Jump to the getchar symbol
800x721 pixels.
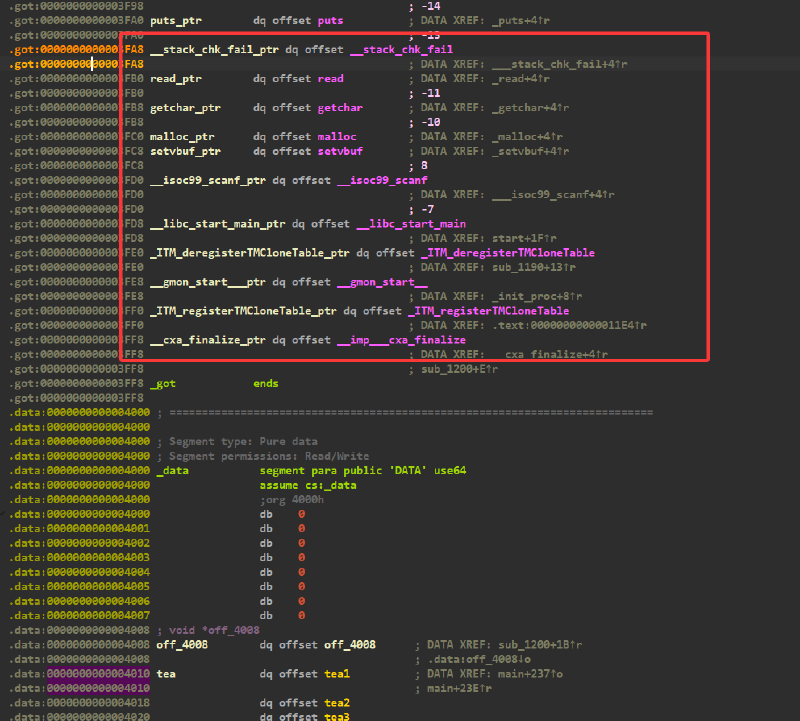tap(340, 108)
